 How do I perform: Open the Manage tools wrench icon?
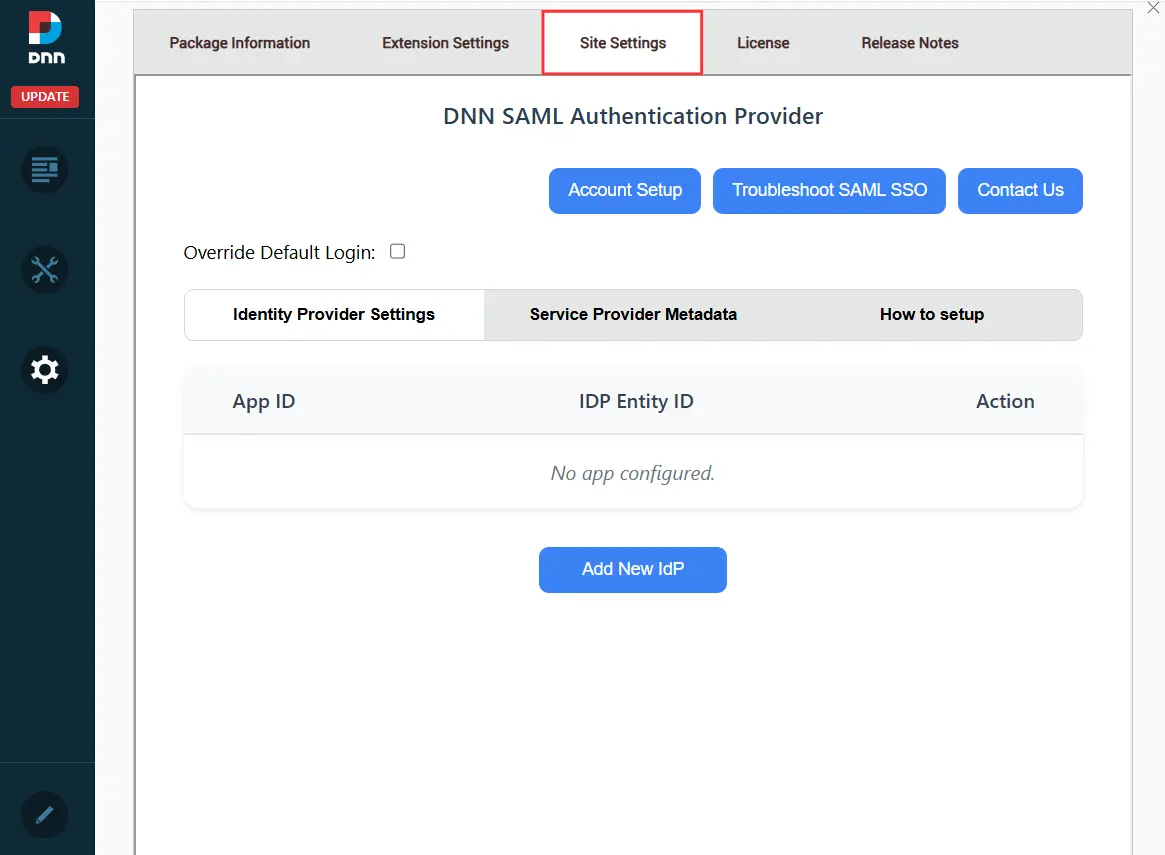45,270
